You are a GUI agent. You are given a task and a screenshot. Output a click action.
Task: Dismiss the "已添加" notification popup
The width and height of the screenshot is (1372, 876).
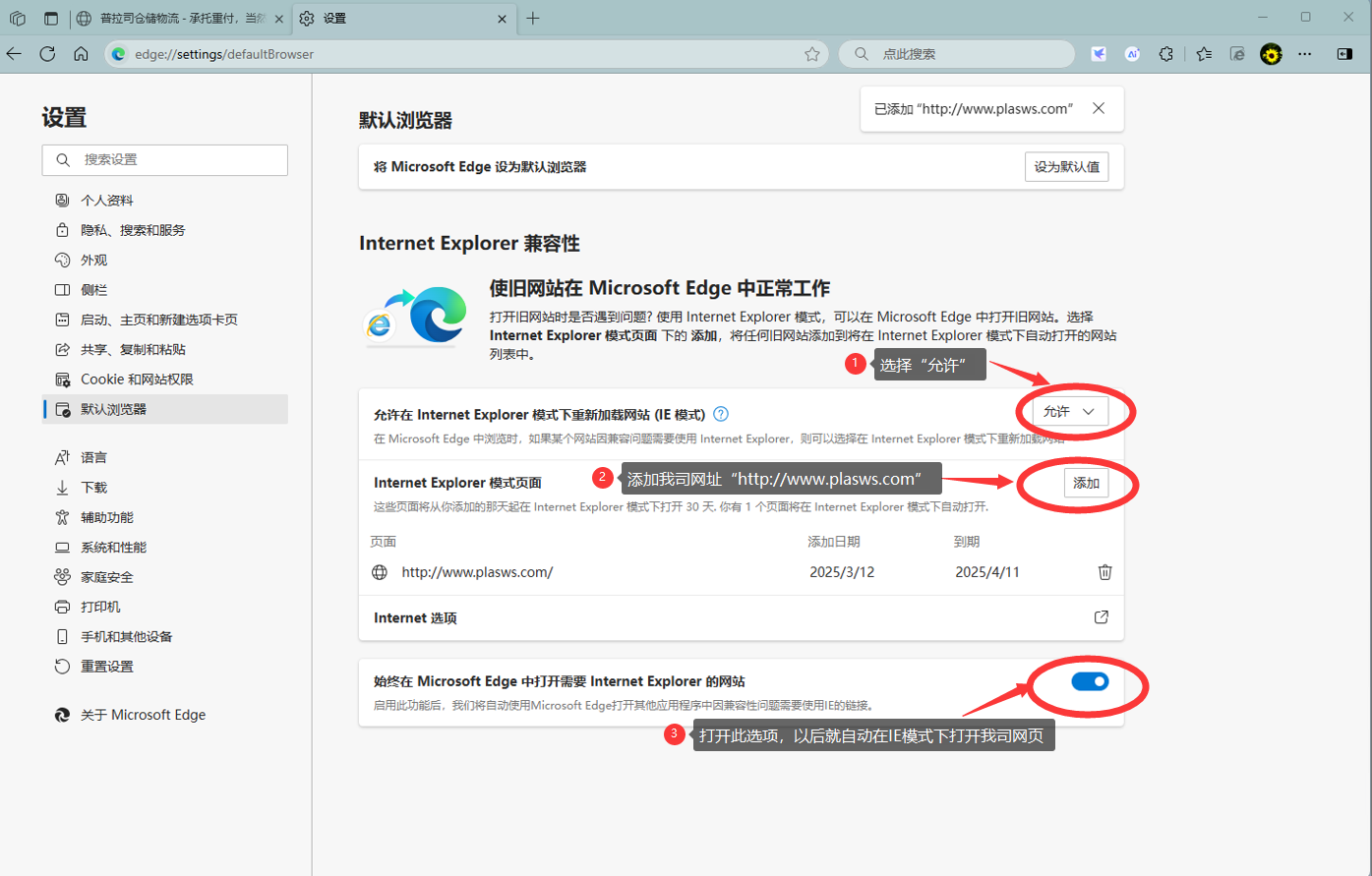point(1099,108)
